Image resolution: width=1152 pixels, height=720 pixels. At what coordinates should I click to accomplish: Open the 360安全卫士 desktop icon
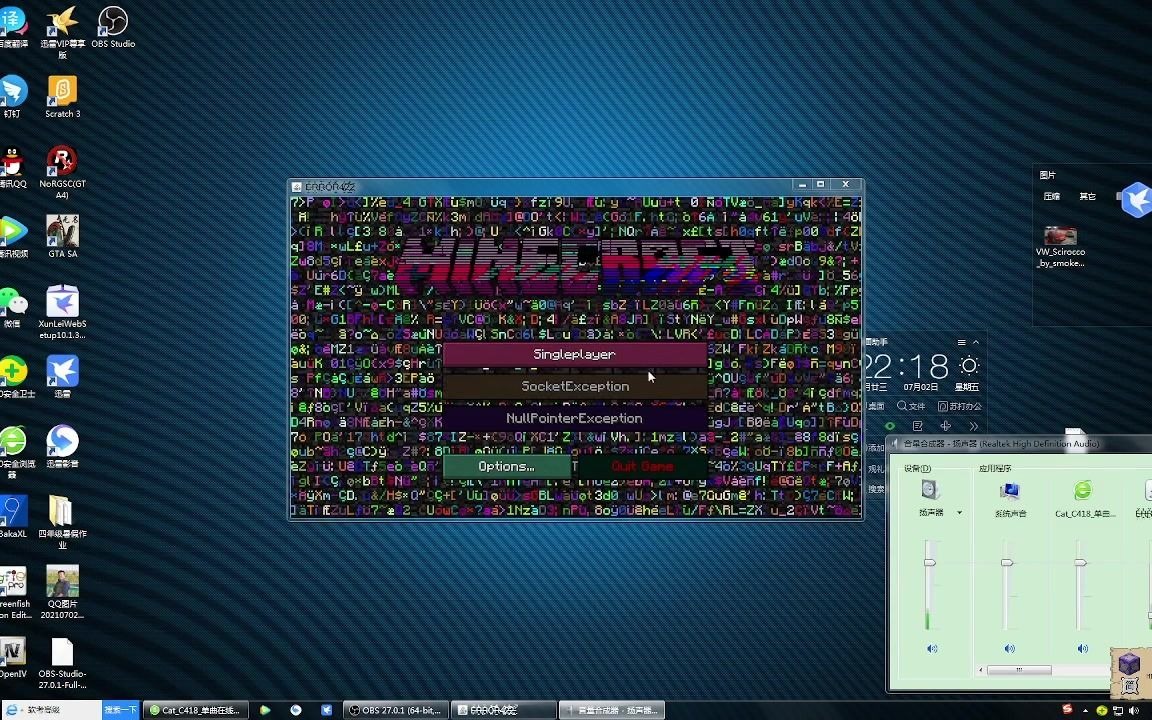click(15, 376)
